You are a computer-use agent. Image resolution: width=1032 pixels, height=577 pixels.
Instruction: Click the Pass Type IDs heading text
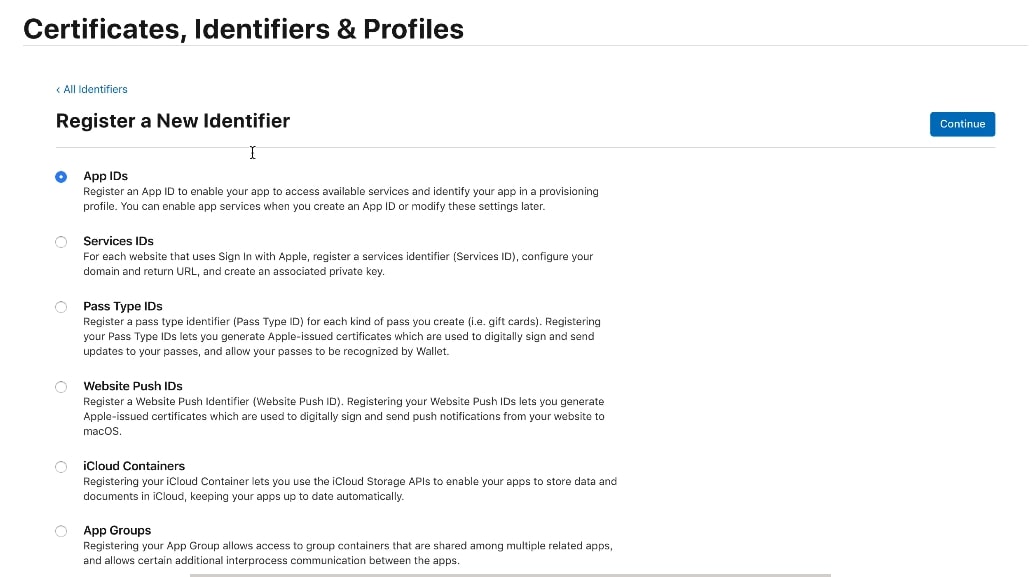pyautogui.click(x=122, y=307)
